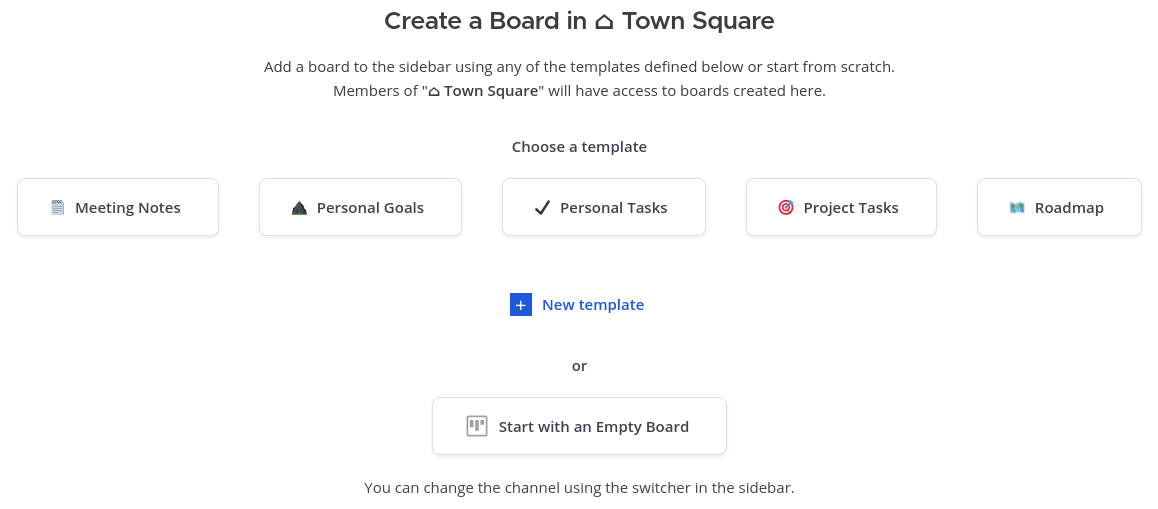This screenshot has width=1158, height=509.
Task: Click the 'Choose a template' label
Action: pyautogui.click(x=579, y=146)
